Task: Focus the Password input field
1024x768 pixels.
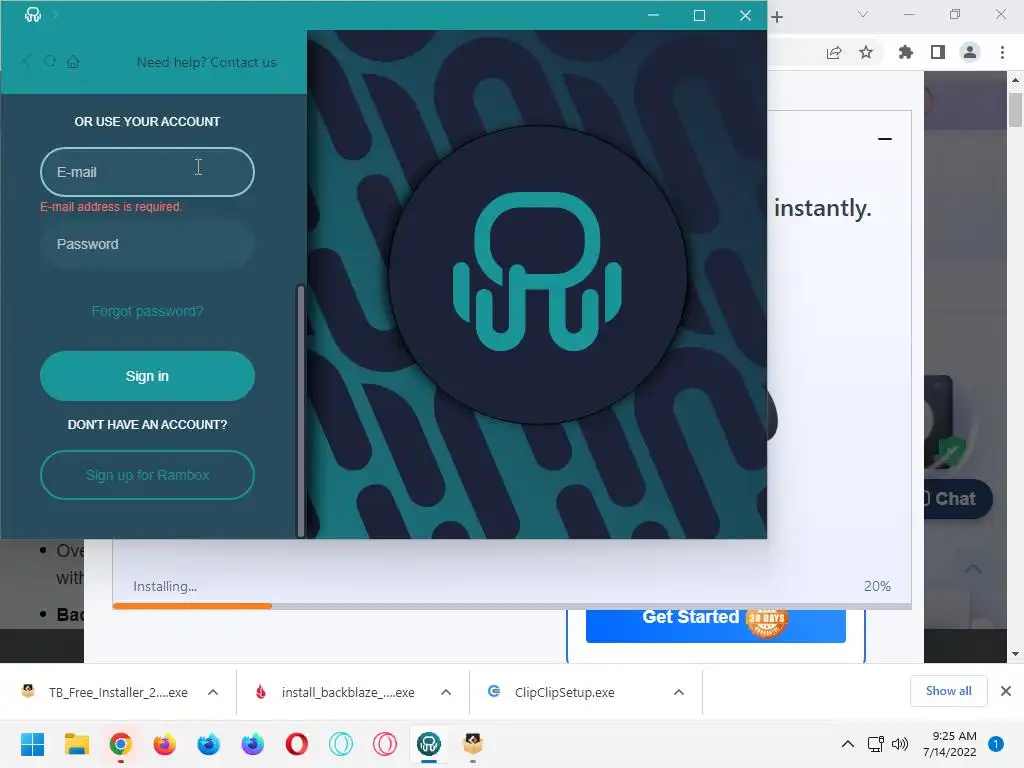Action: tap(148, 244)
